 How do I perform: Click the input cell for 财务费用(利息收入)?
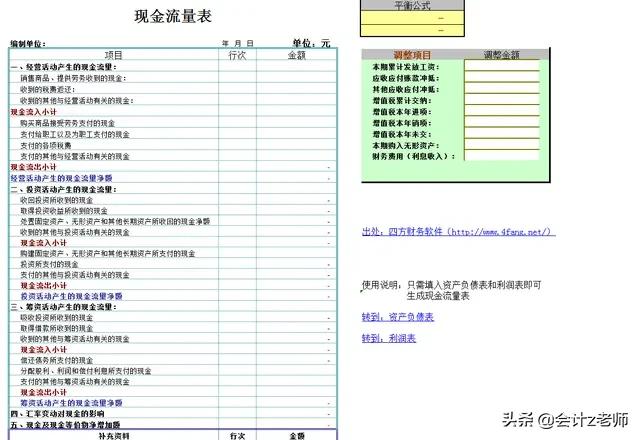tap(502, 156)
